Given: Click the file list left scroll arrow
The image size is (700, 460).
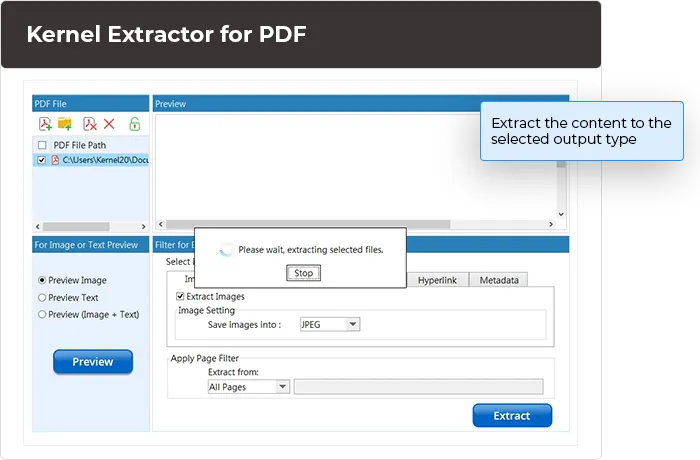Looking at the screenshot, I should point(38,226).
